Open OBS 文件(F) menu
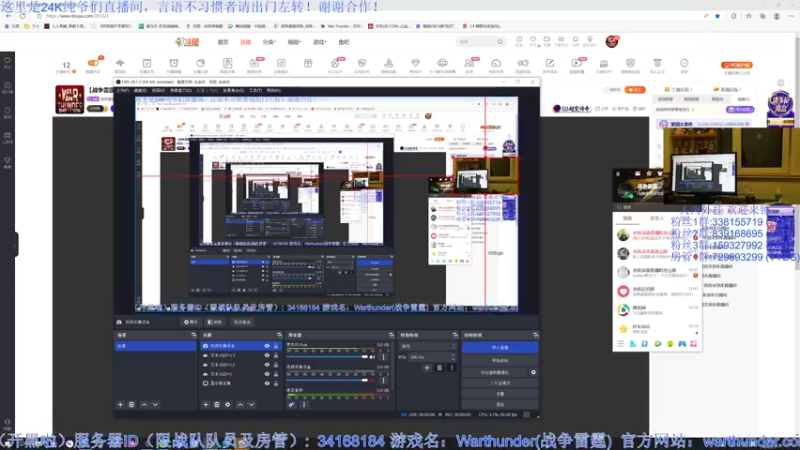Viewport: 800px width, 450px height. click(x=122, y=90)
